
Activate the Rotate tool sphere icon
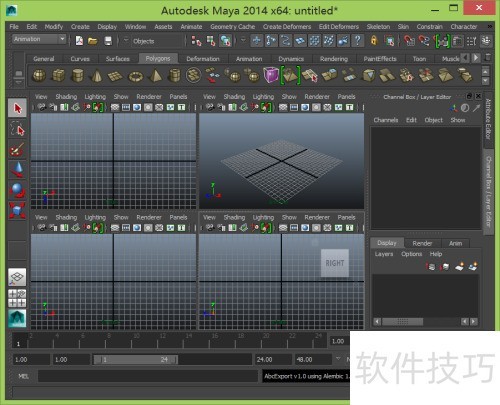coord(17,190)
